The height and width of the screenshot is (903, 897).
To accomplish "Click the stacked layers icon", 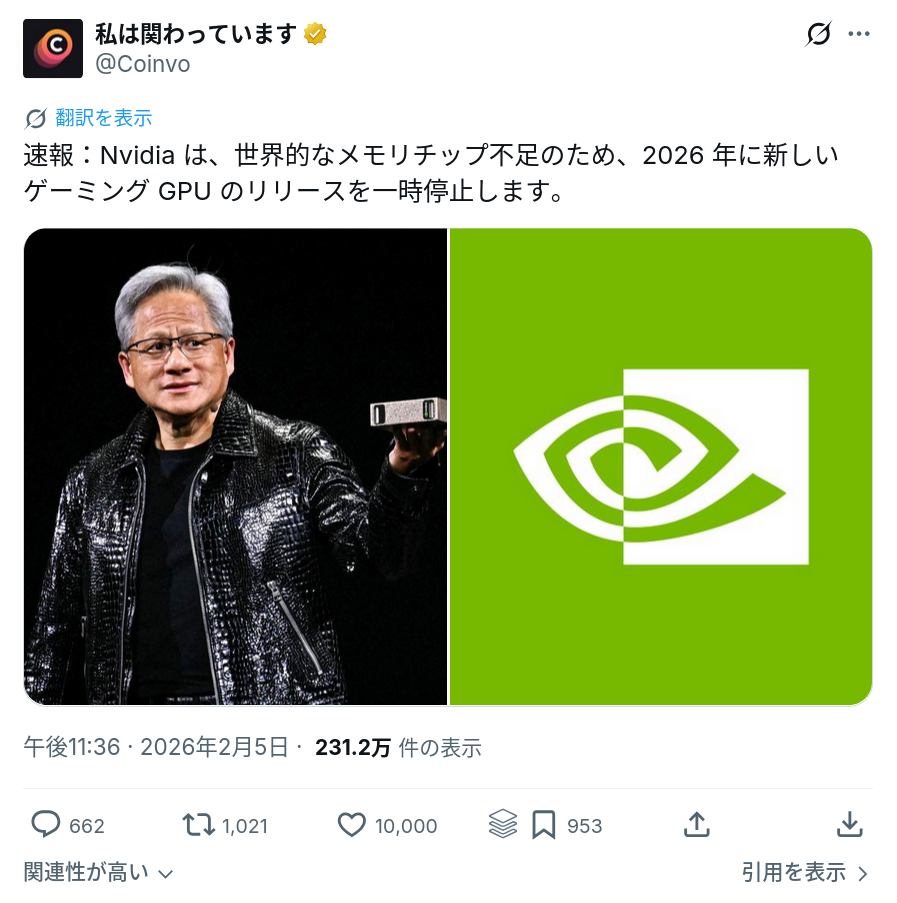I will tap(503, 824).
